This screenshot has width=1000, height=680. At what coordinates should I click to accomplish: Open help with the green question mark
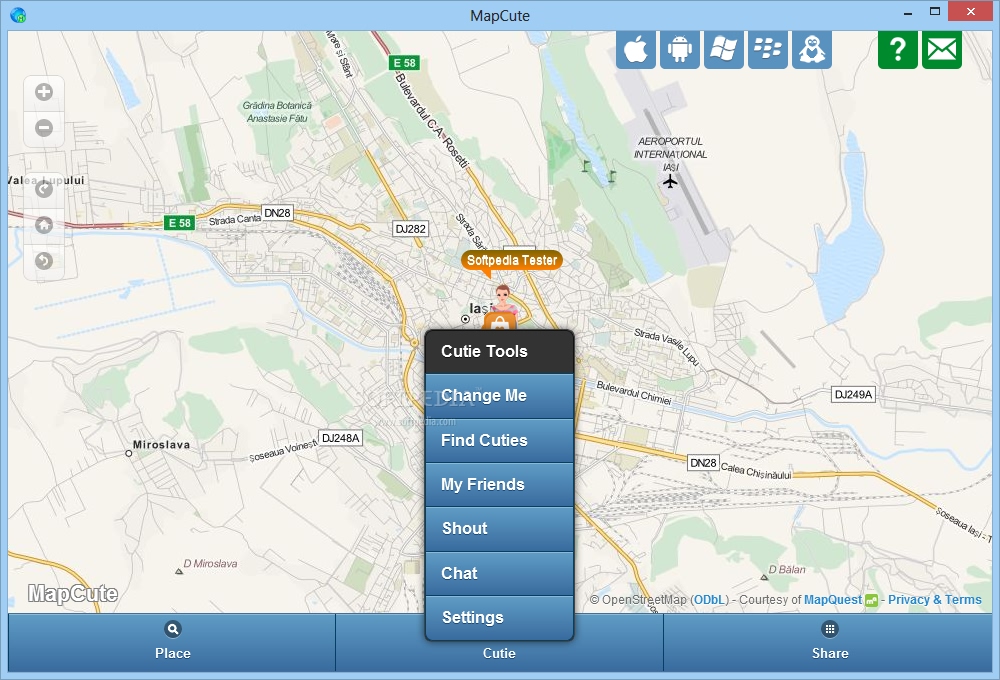[897, 49]
